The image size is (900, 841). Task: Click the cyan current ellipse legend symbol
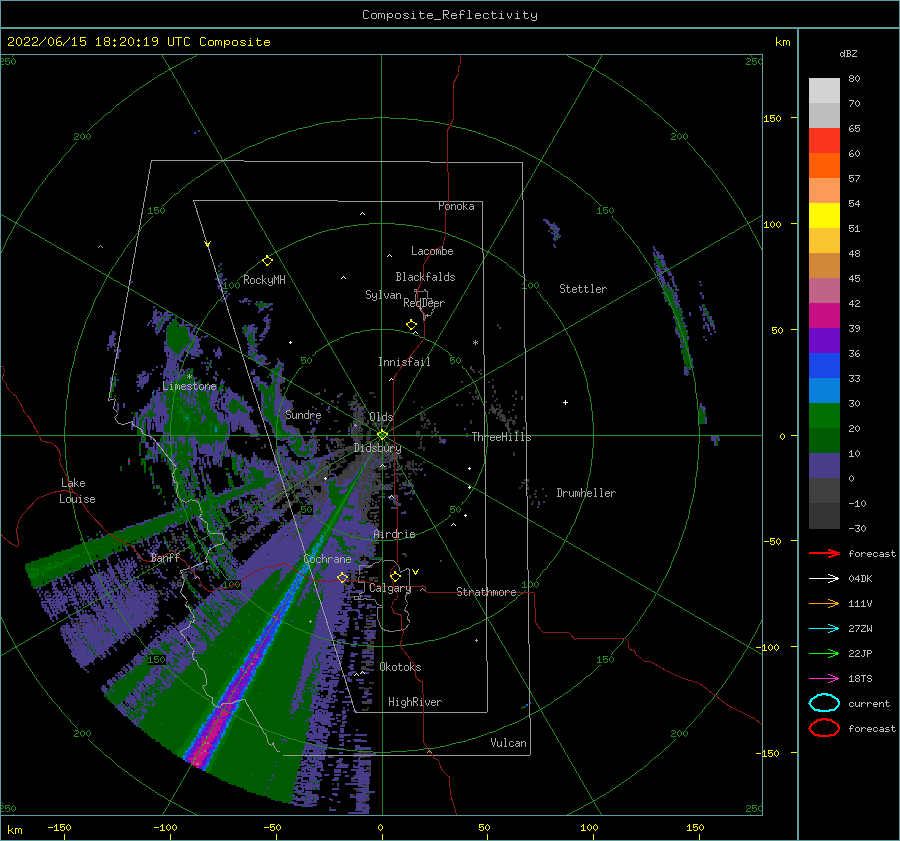(x=824, y=703)
